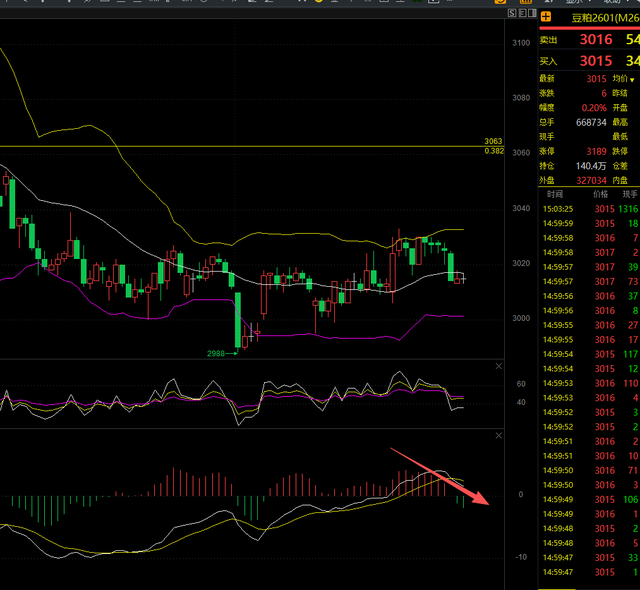Click the S icon above the price axis
Screen dimensions: 640x590
tap(512, 13)
